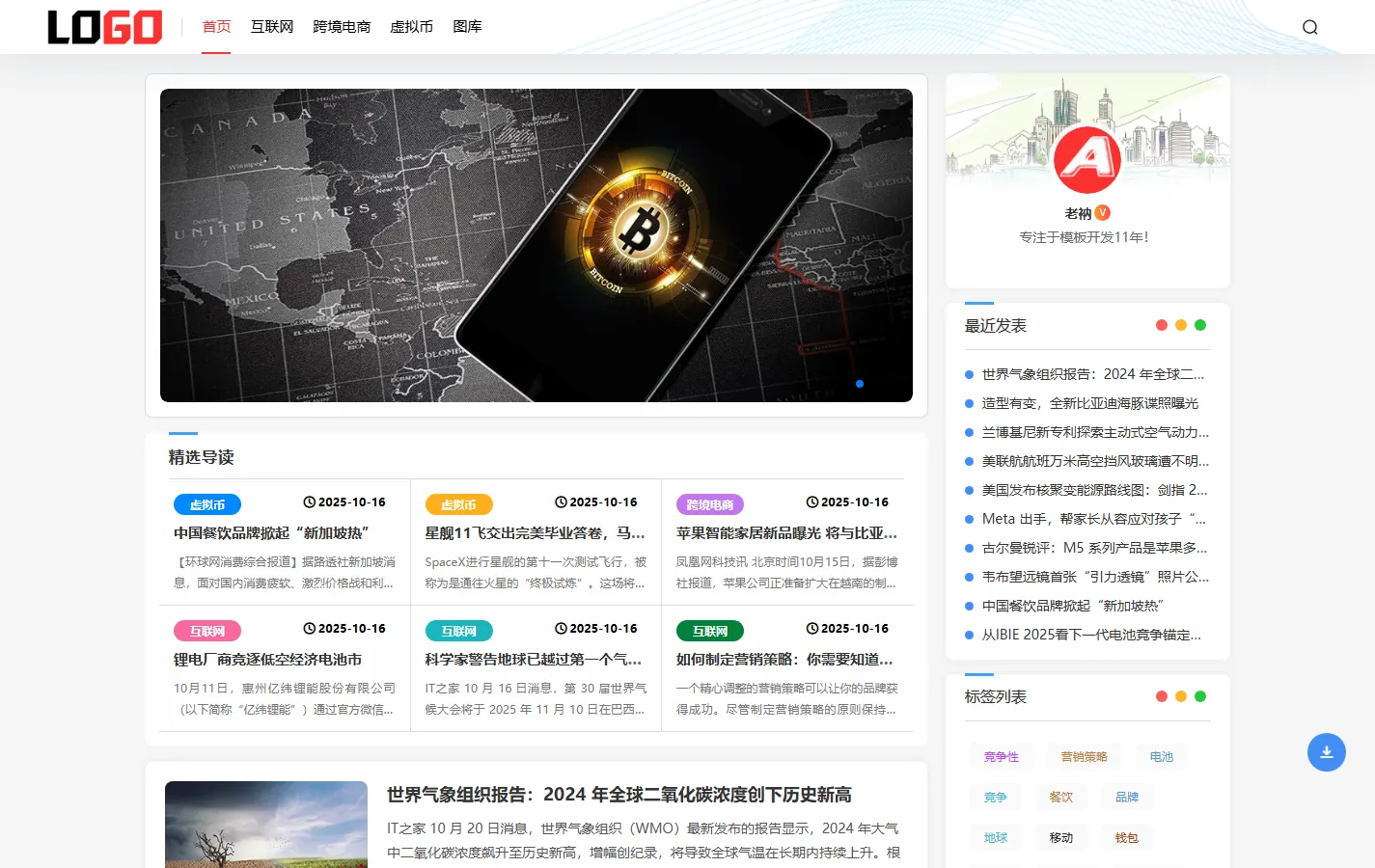This screenshot has height=868, width=1375.
Task: Select the 餐饮 tag in 标签列表
Action: pyautogui.click(x=1061, y=798)
